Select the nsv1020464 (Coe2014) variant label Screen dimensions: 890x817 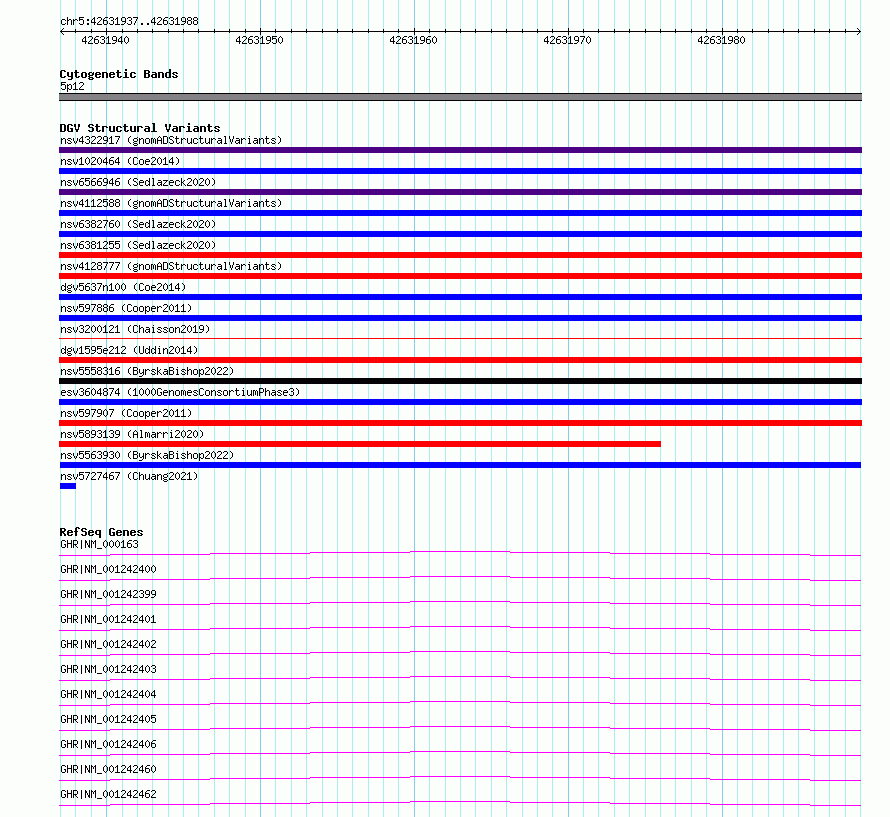[120, 161]
